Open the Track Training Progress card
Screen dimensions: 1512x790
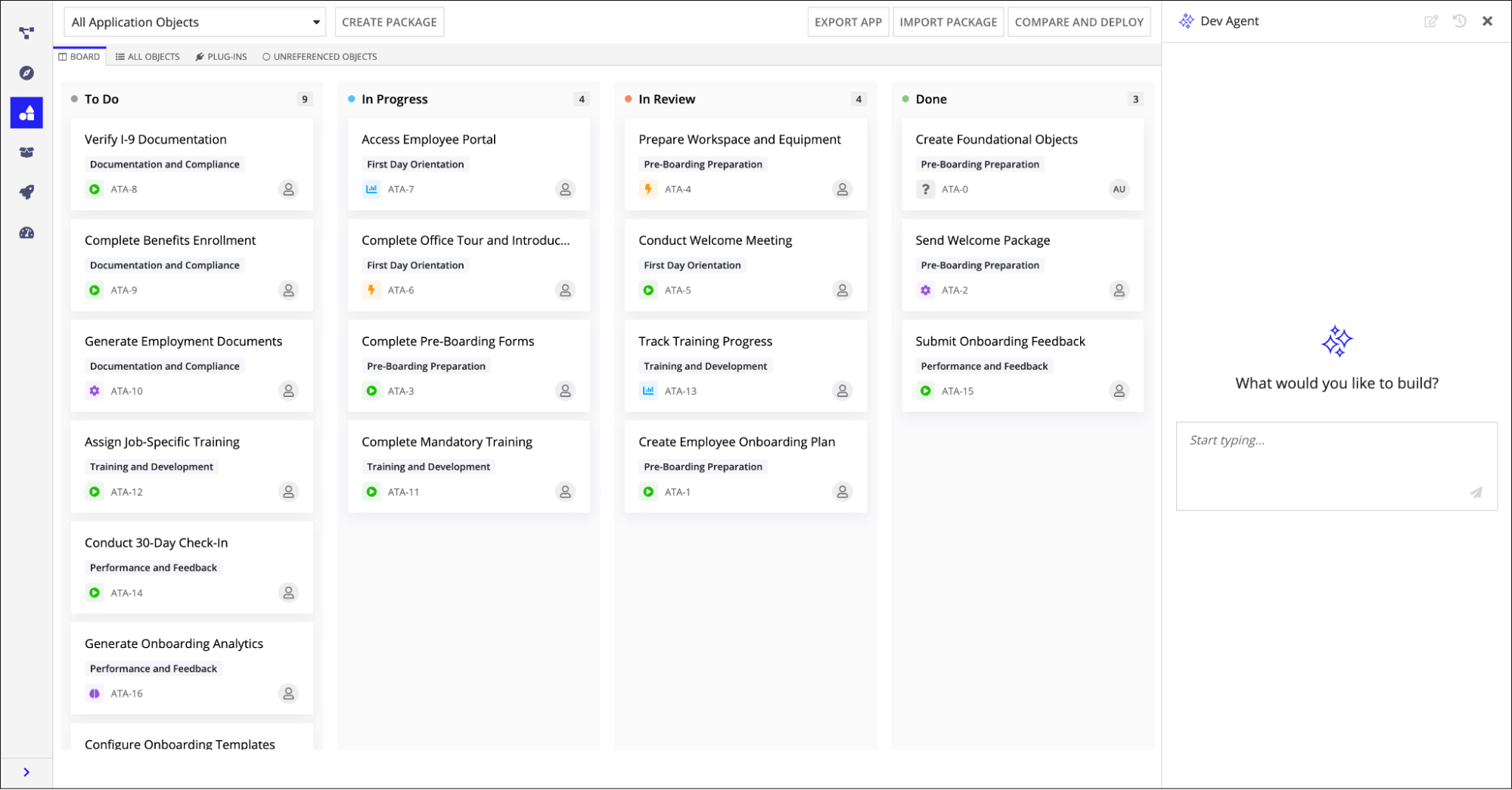click(x=746, y=366)
